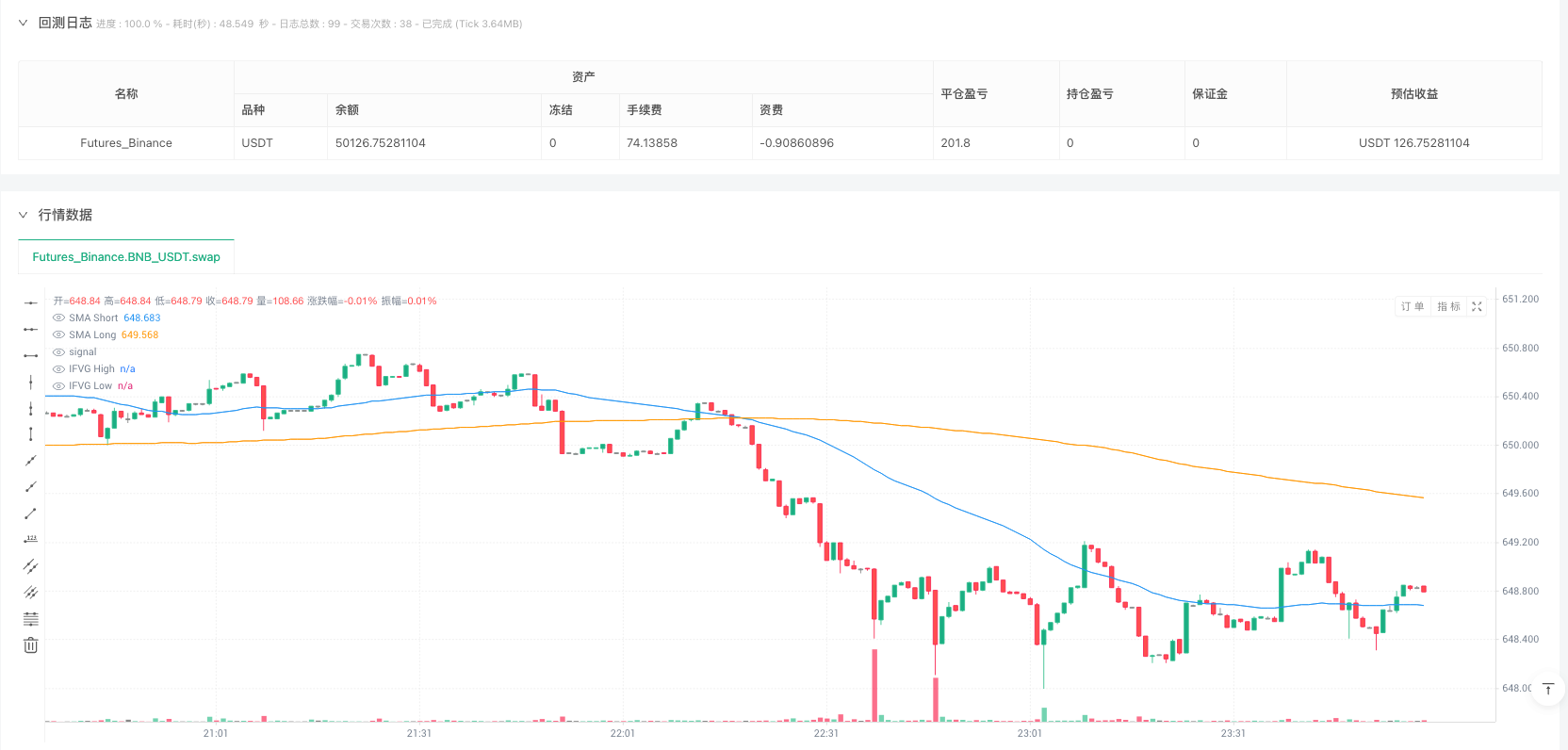This screenshot has height=750, width=1568.
Task: Hide the signal indicator via eye icon
Action: 59,352
